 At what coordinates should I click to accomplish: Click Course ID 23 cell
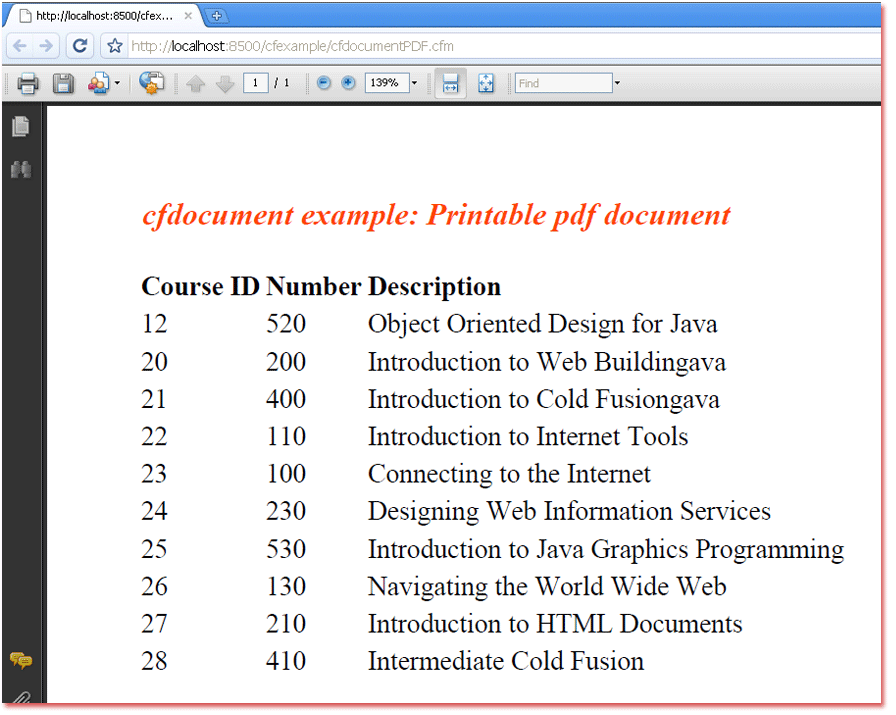[x=154, y=474]
